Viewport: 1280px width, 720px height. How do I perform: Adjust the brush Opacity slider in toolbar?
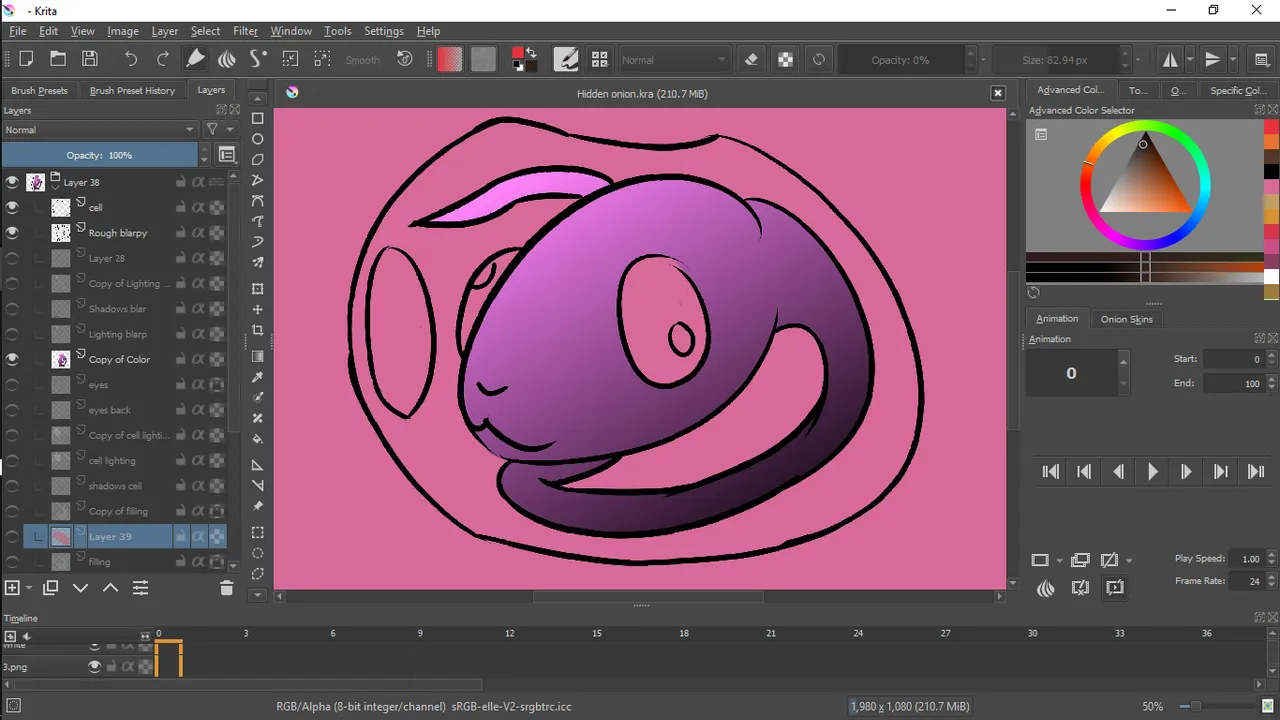coord(900,60)
